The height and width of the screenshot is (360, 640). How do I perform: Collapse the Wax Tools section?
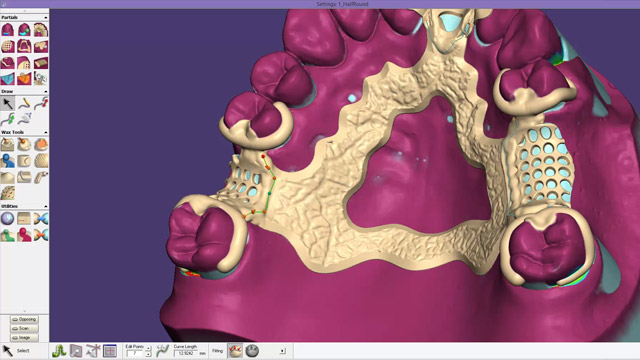tap(46, 132)
